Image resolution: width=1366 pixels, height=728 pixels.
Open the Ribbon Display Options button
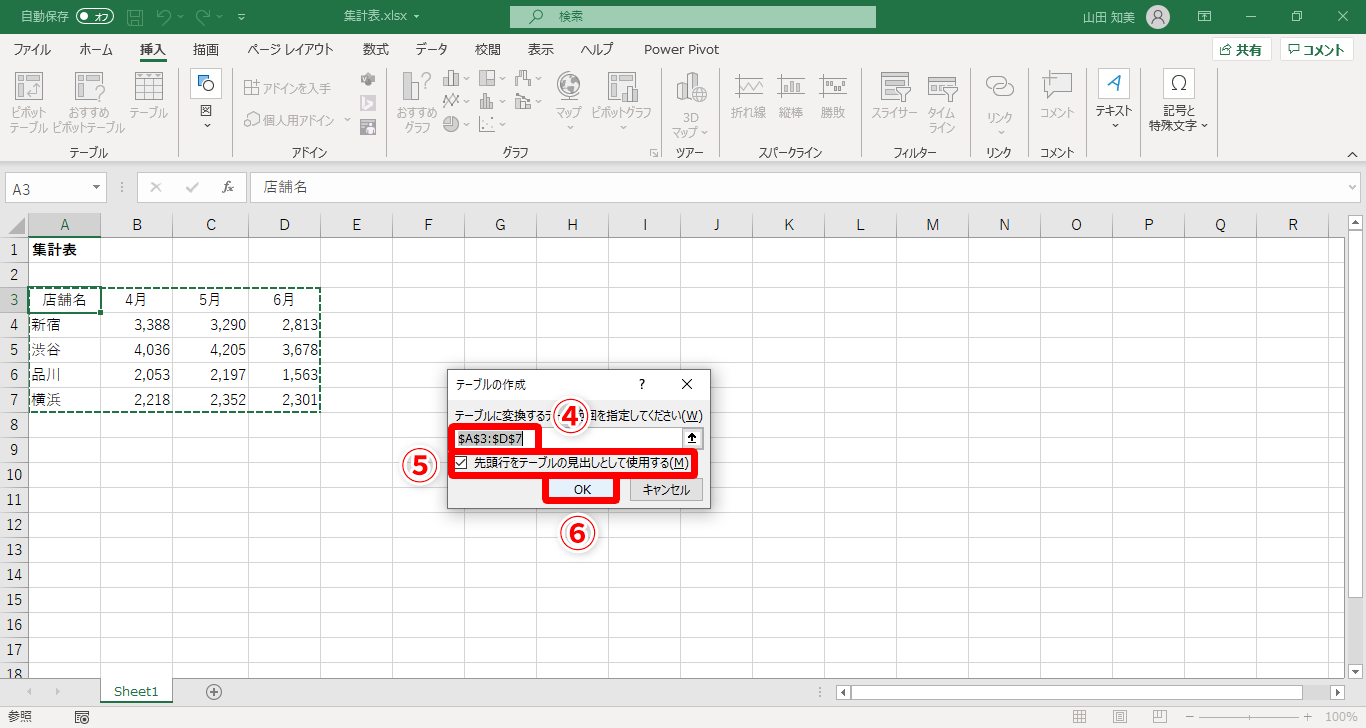1205,17
